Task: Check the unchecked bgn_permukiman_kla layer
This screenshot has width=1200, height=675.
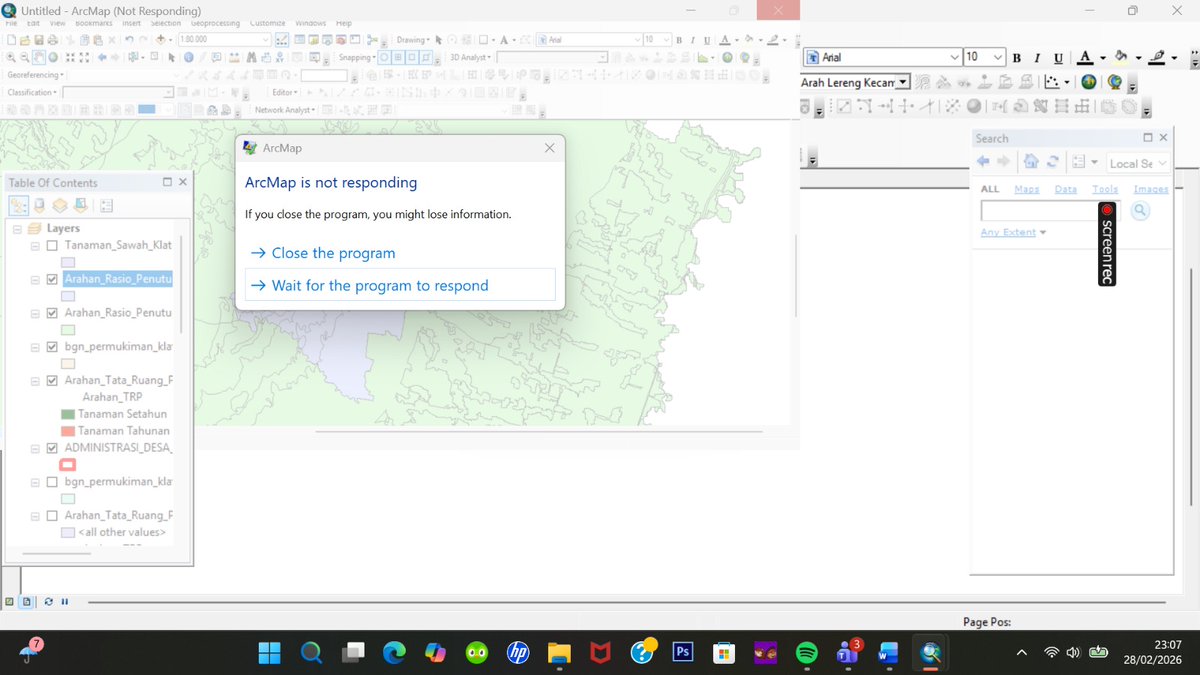Action: [52, 482]
